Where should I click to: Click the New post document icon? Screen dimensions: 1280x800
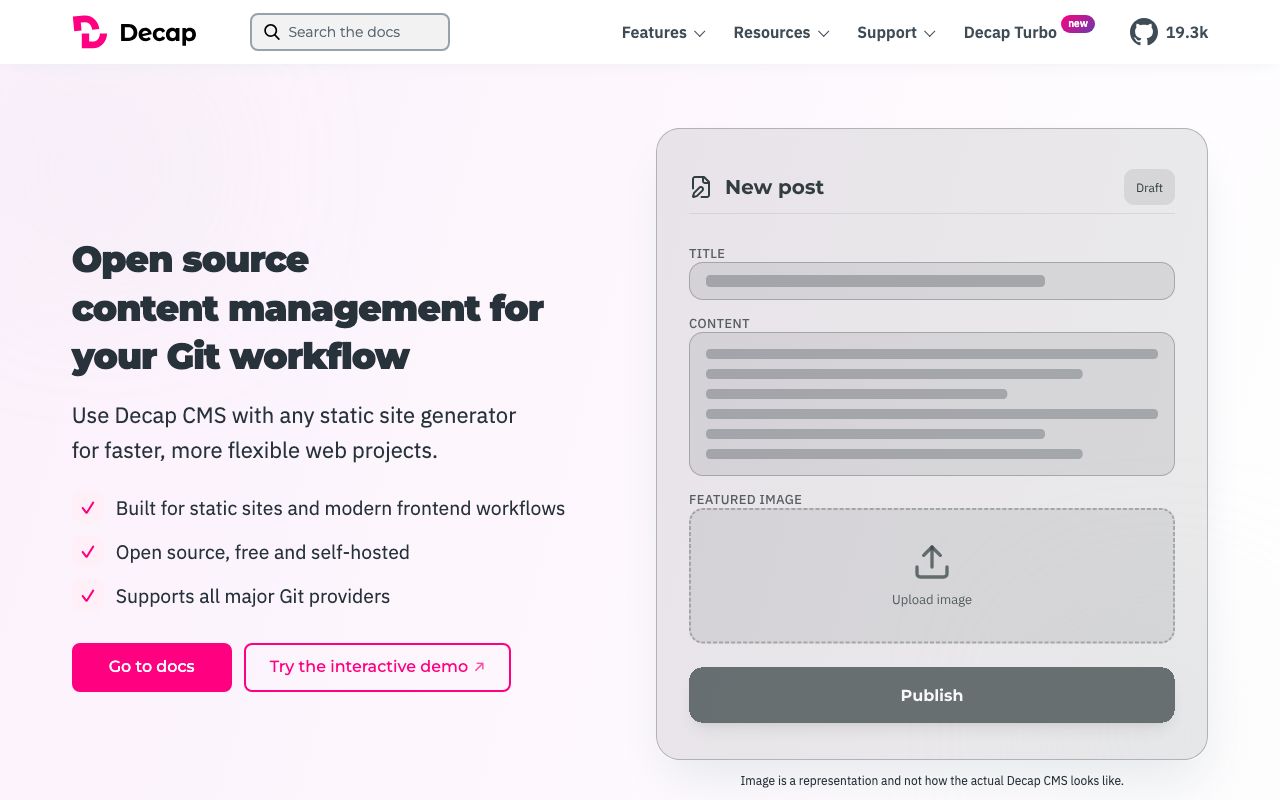pyautogui.click(x=701, y=187)
